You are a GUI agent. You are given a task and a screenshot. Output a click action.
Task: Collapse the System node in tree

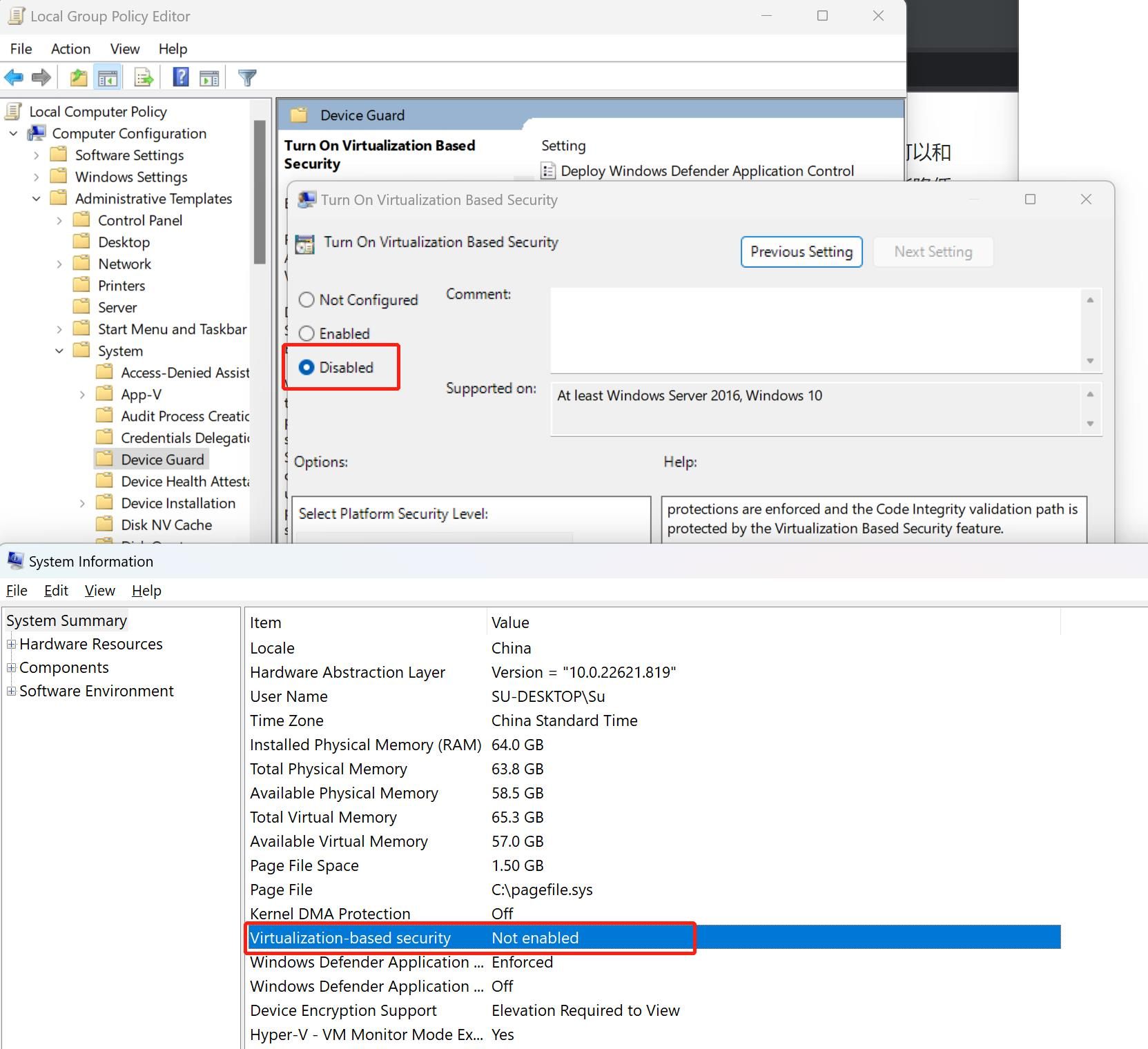pos(59,351)
